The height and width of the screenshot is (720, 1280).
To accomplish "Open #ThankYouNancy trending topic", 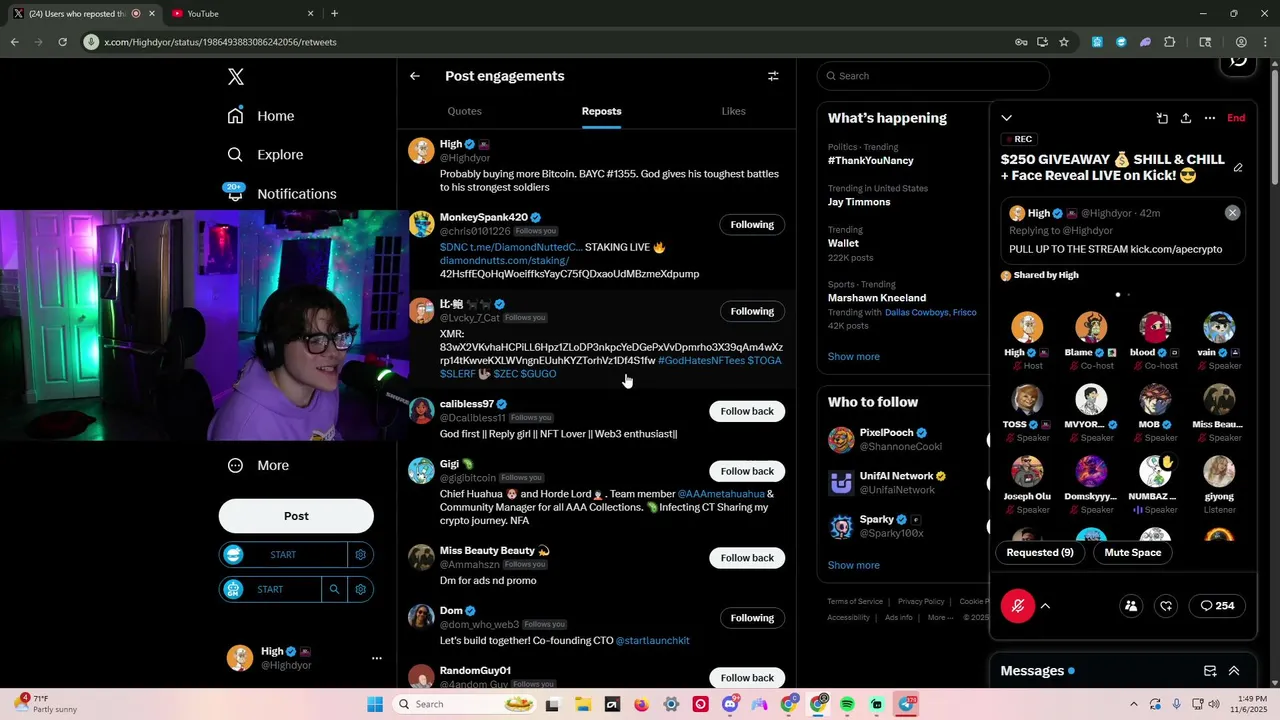I will pos(870,160).
